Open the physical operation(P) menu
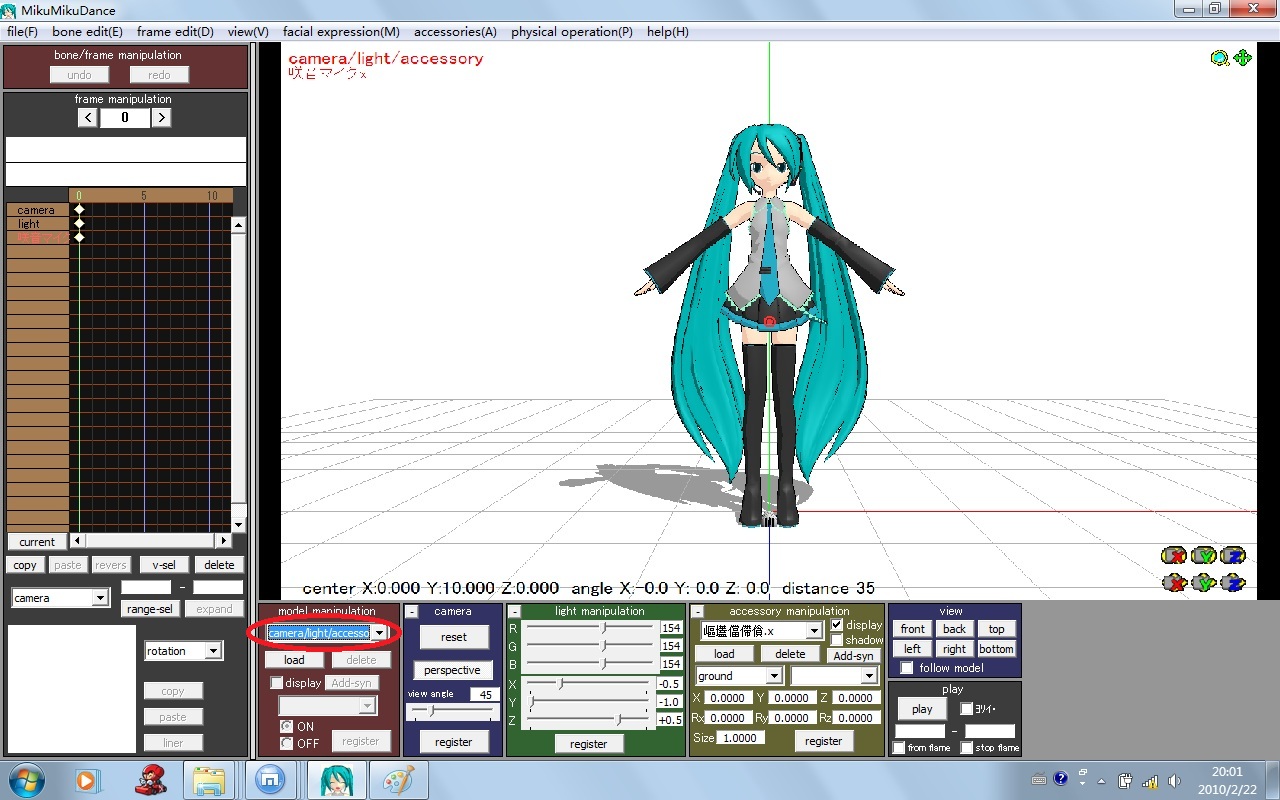 pos(572,32)
